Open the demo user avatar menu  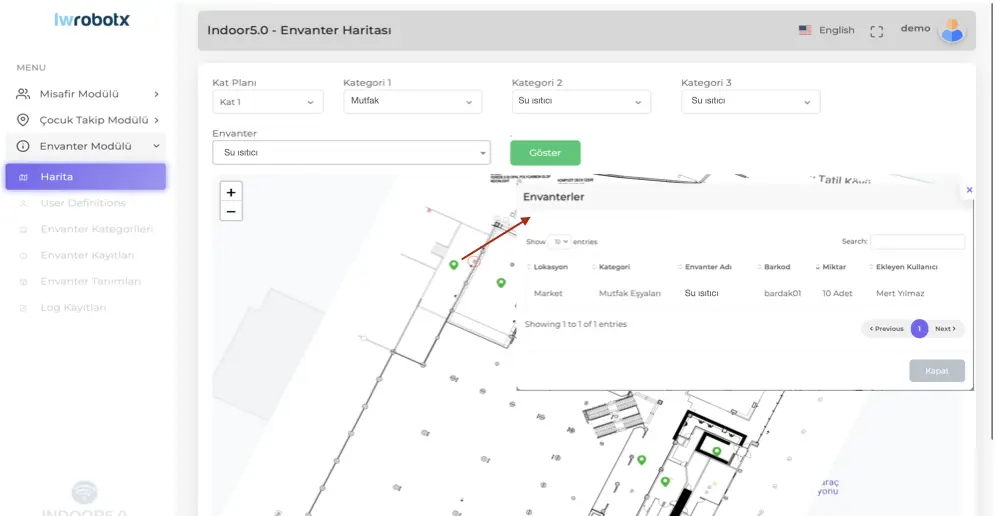(x=951, y=30)
